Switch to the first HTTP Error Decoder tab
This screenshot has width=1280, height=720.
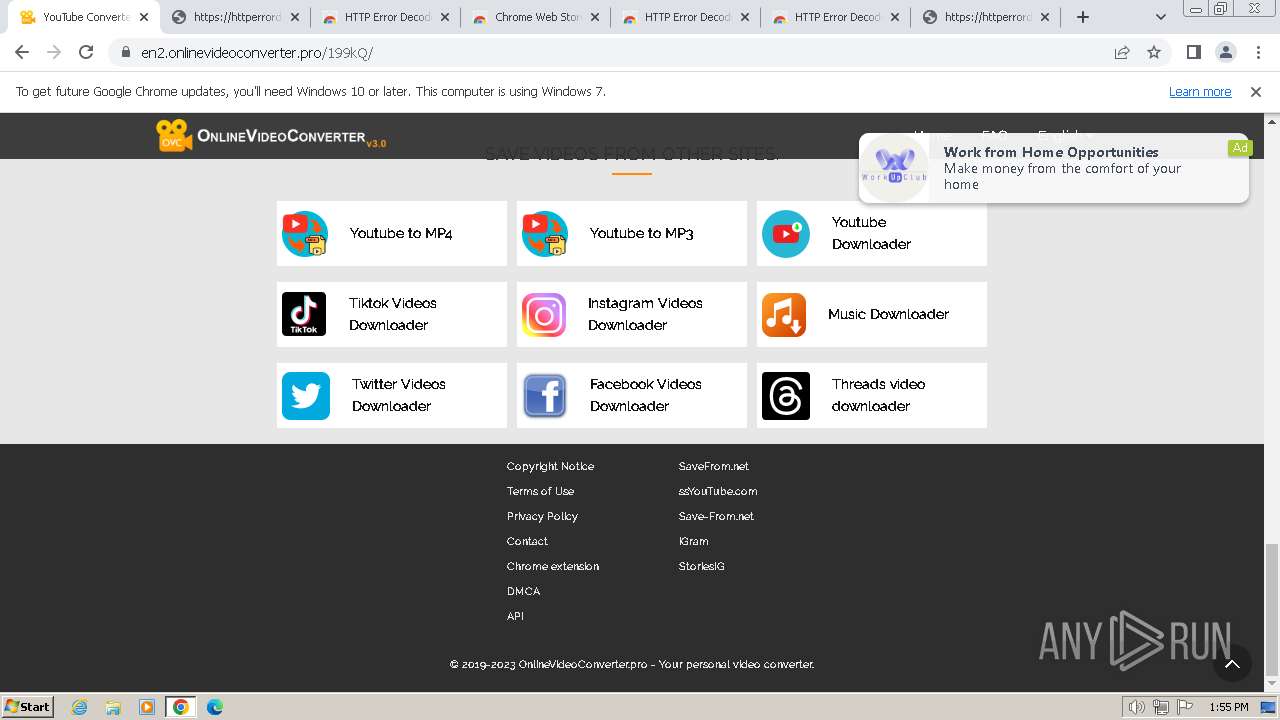tap(386, 17)
